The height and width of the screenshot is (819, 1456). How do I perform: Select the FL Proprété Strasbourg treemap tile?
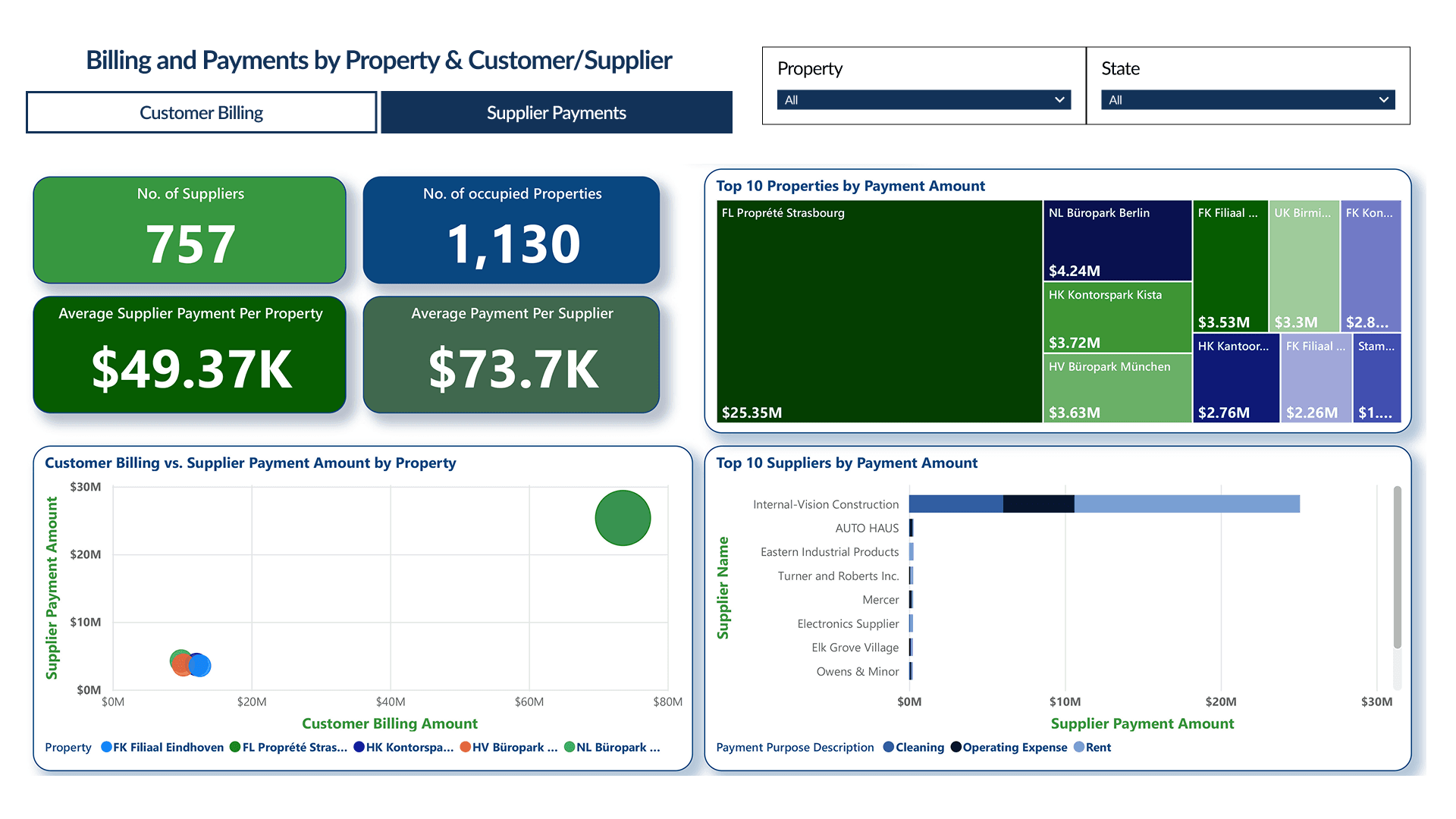tap(880, 311)
